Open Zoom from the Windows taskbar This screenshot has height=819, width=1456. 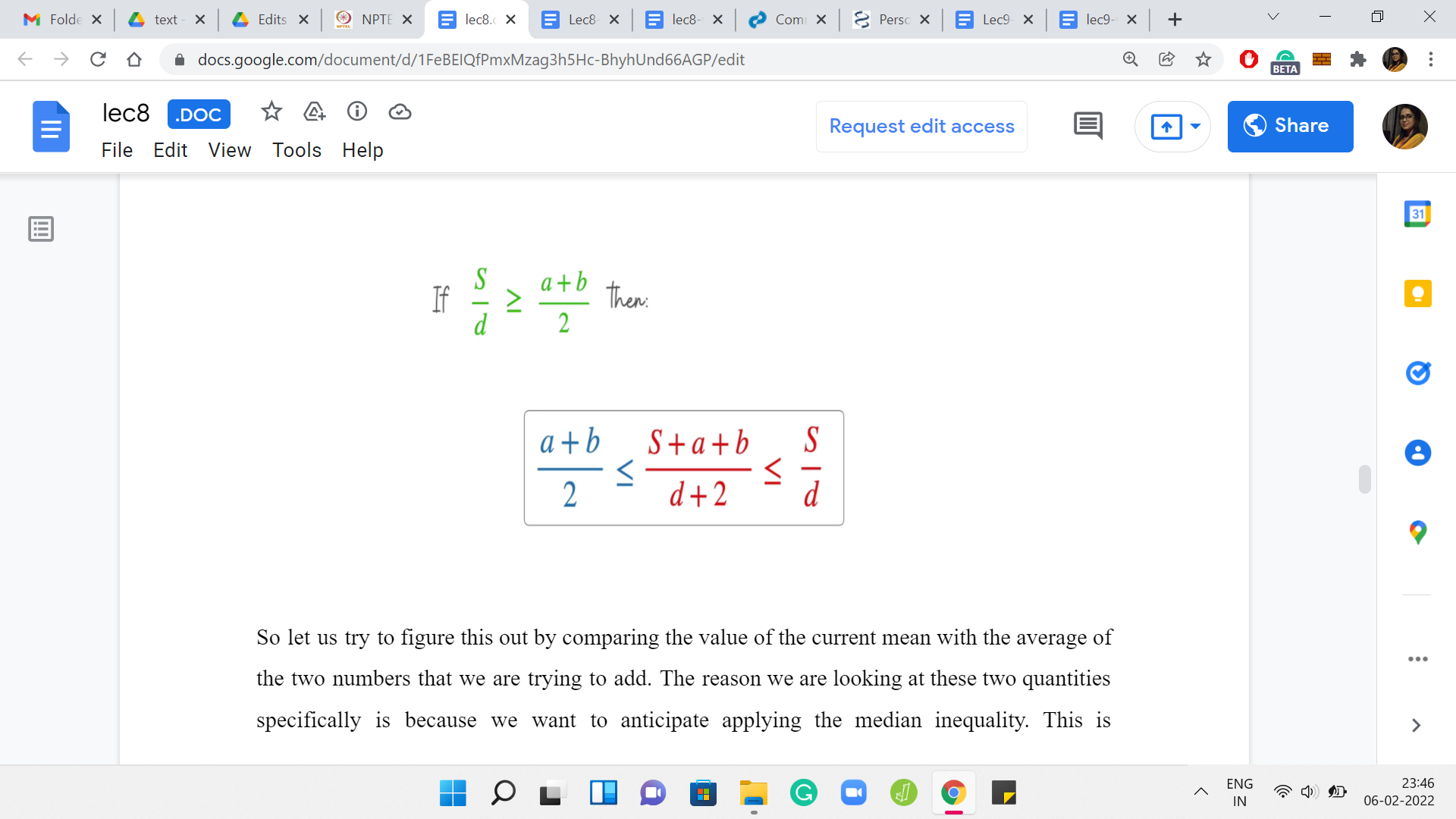point(853,793)
